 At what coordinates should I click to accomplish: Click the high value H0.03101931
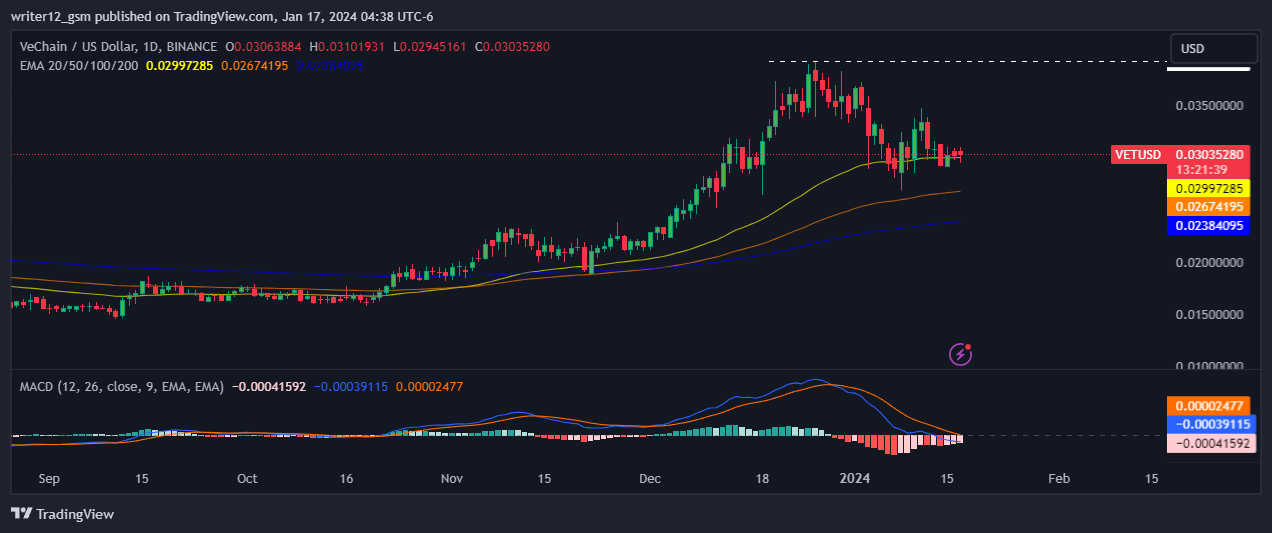click(349, 47)
